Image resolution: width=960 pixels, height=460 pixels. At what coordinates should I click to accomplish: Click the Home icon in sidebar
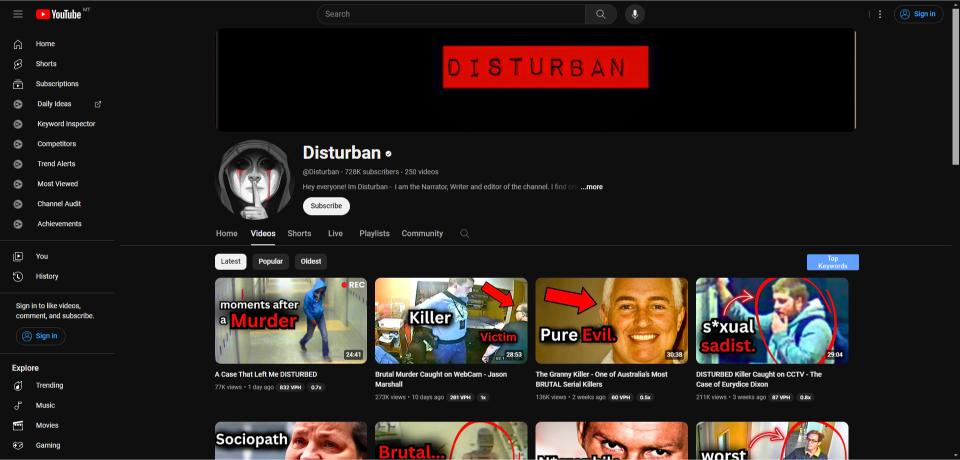(x=18, y=44)
